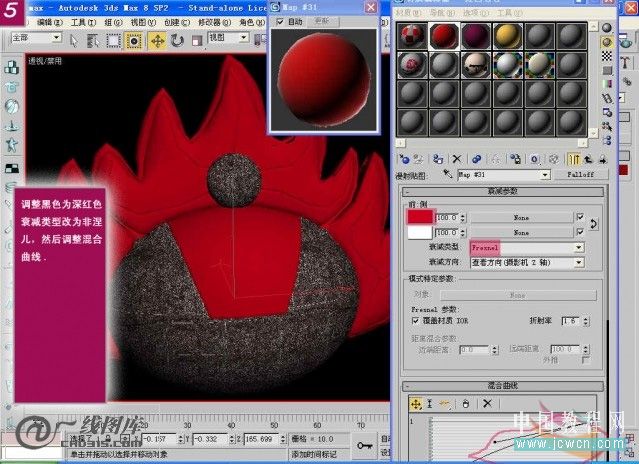Adjust index of refraction 1.6 spinner
639x464 pixels.
pyautogui.click(x=586, y=321)
